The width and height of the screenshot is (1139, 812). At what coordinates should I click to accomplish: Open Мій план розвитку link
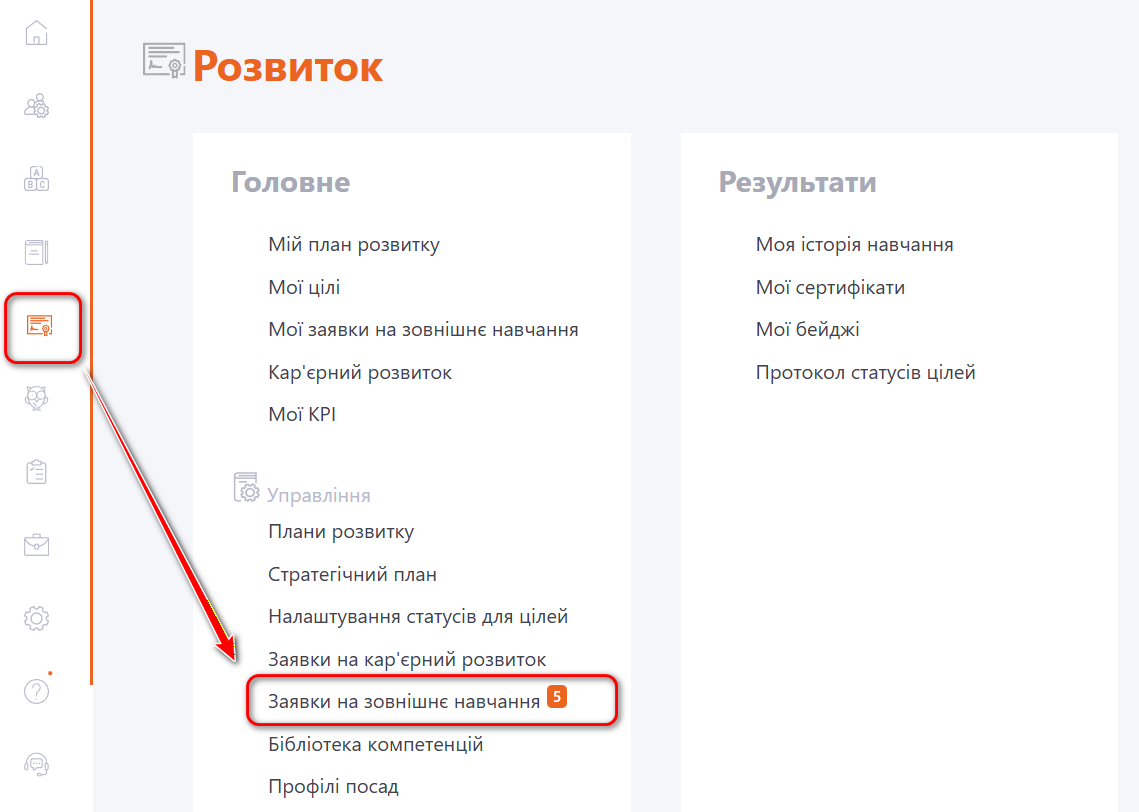coord(354,244)
